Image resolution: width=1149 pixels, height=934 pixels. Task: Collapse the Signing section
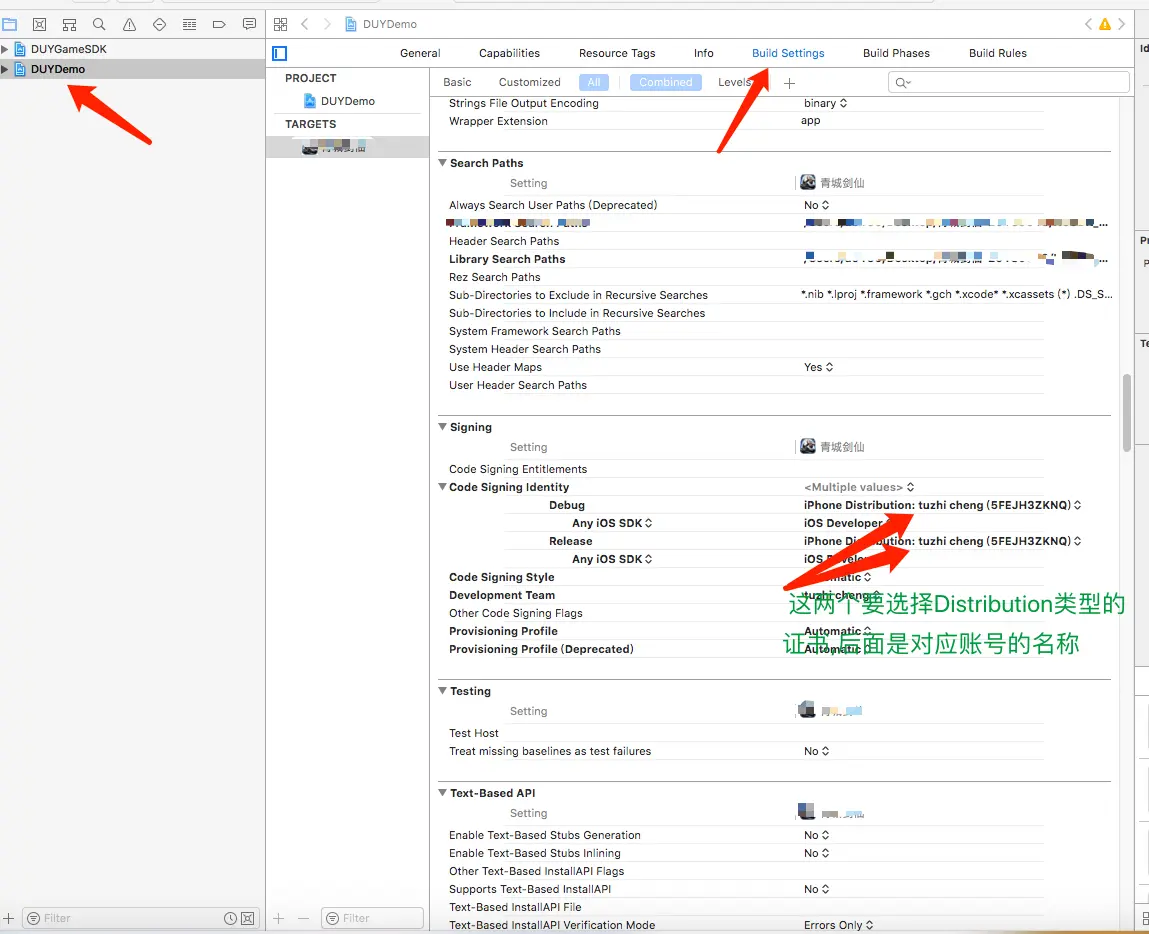point(443,426)
